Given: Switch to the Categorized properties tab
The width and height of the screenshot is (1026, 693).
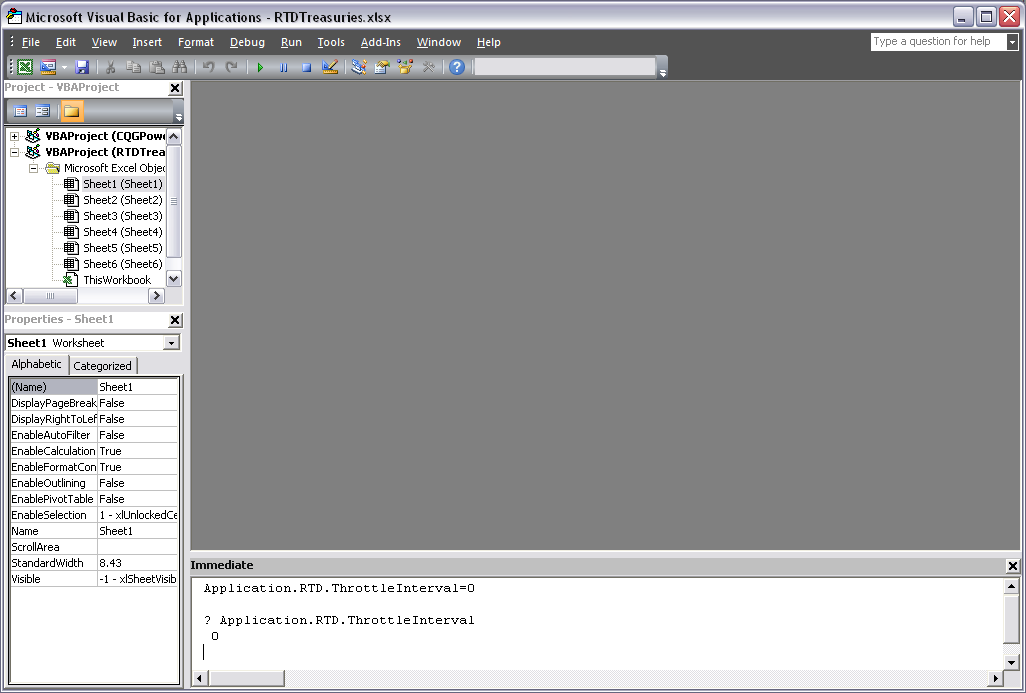Looking at the screenshot, I should 102,366.
